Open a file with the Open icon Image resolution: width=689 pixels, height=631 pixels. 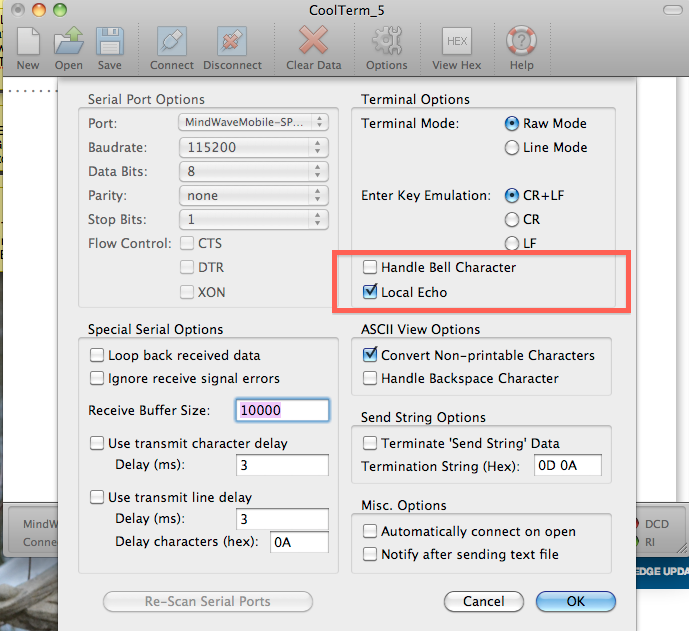pos(68,43)
